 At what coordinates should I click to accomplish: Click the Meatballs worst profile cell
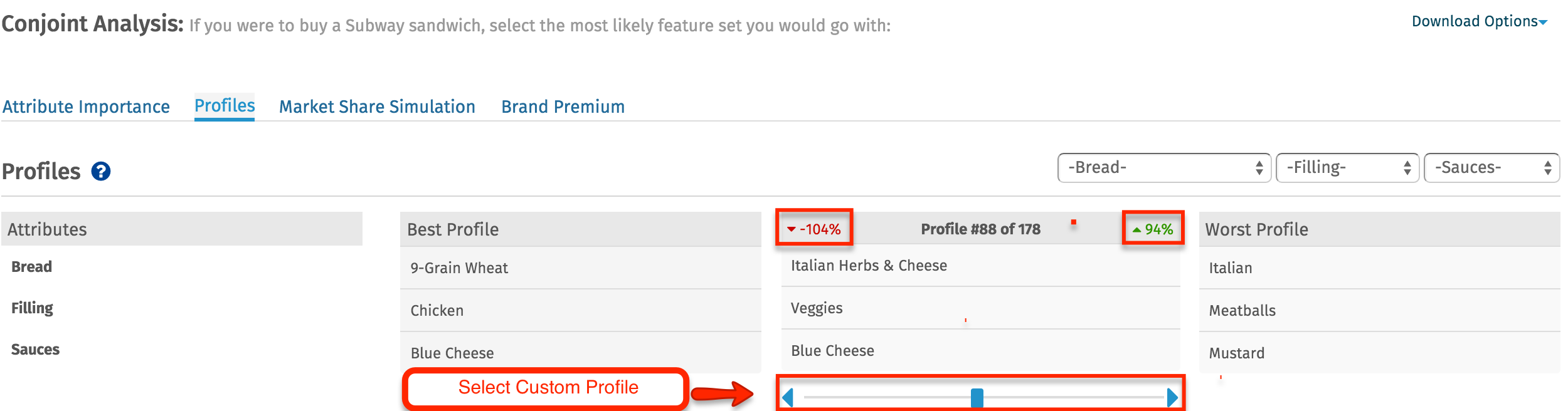click(x=1380, y=311)
